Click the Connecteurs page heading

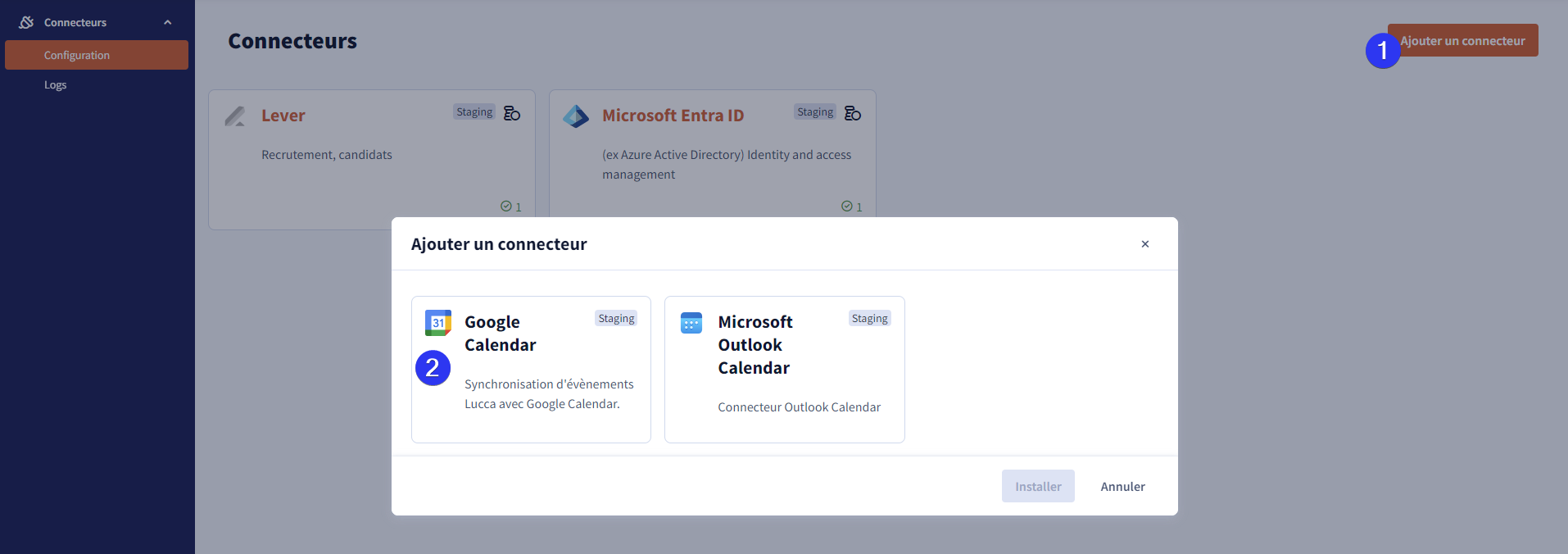292,41
